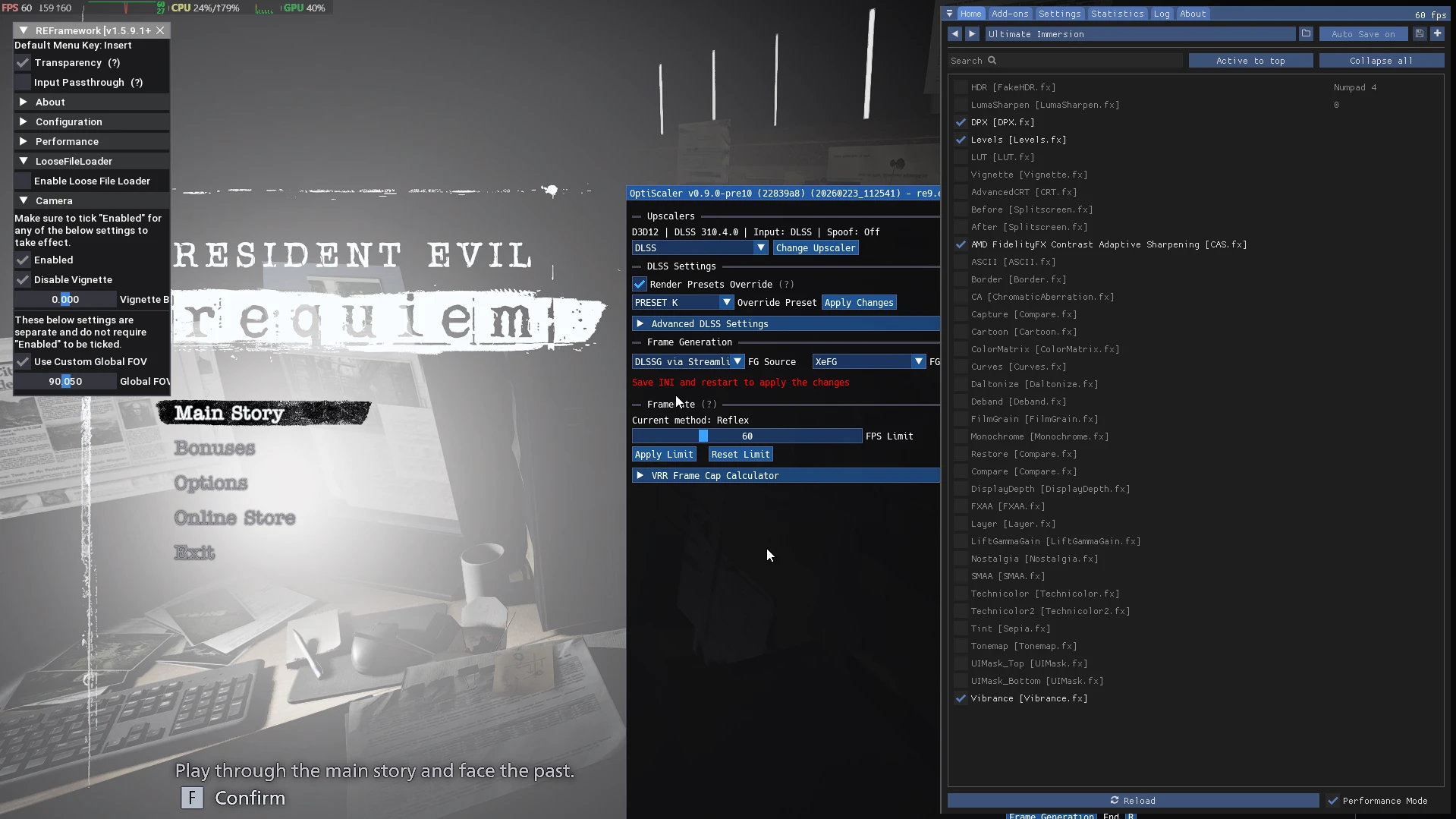The height and width of the screenshot is (819, 1456).
Task: Switch to ReShade Home tab
Action: point(970,14)
